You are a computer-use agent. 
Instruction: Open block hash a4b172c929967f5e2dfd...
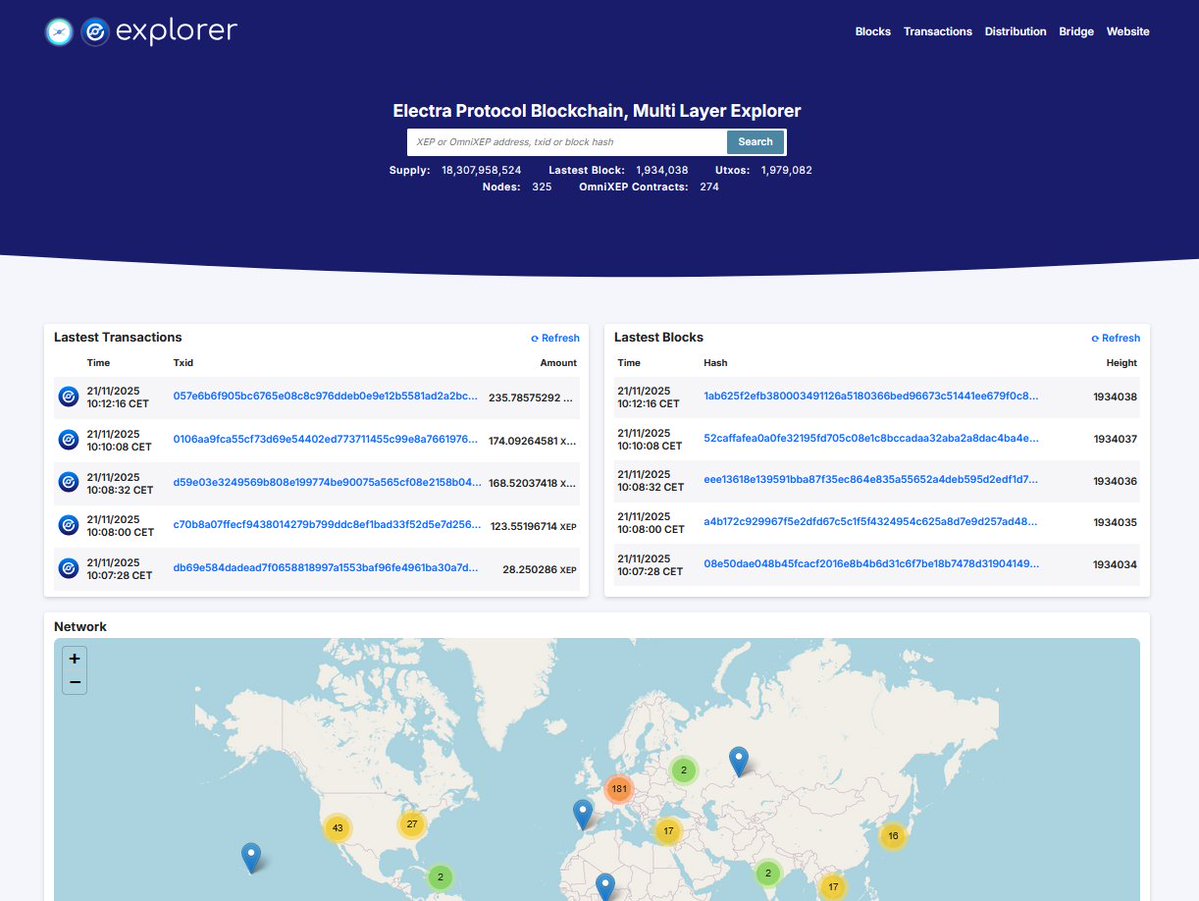[870, 522]
